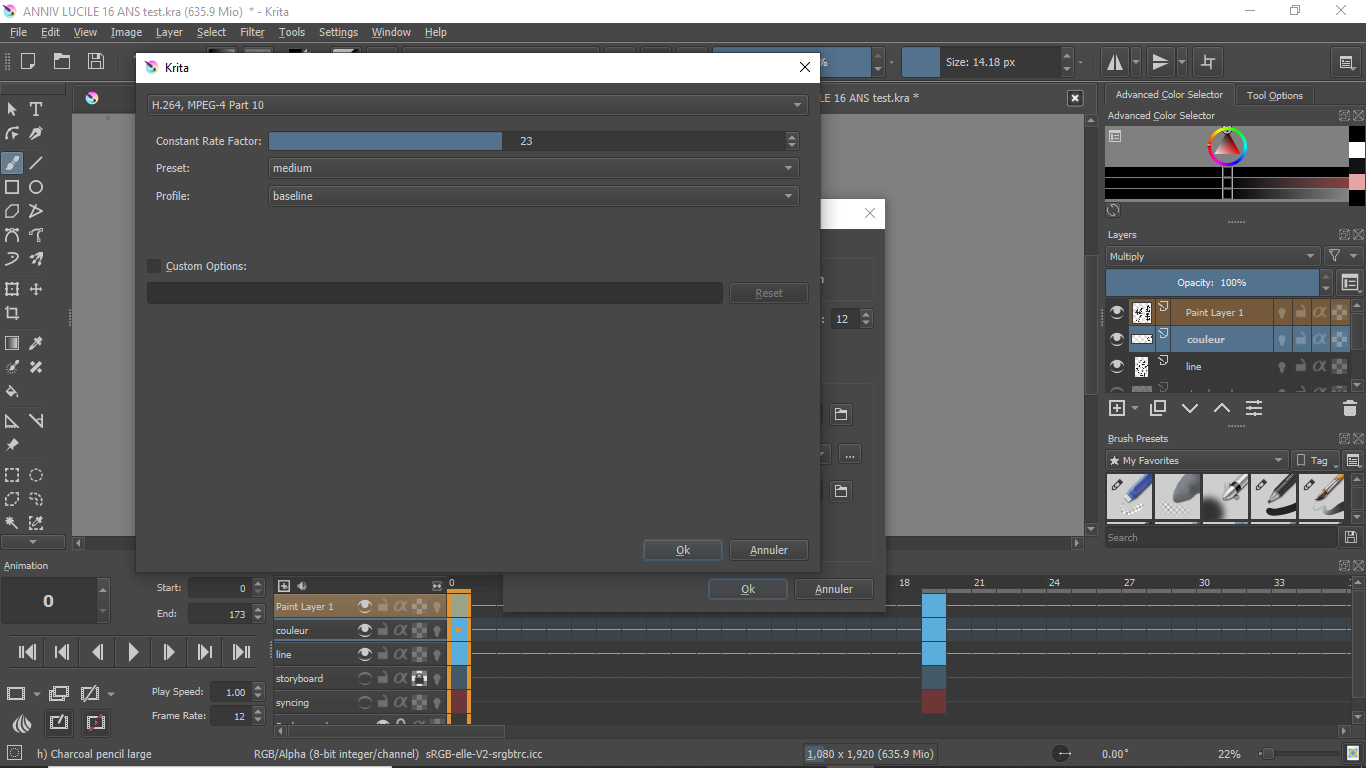The width and height of the screenshot is (1366, 768).
Task: Adjust the layer Opacity slider
Action: click(1212, 283)
